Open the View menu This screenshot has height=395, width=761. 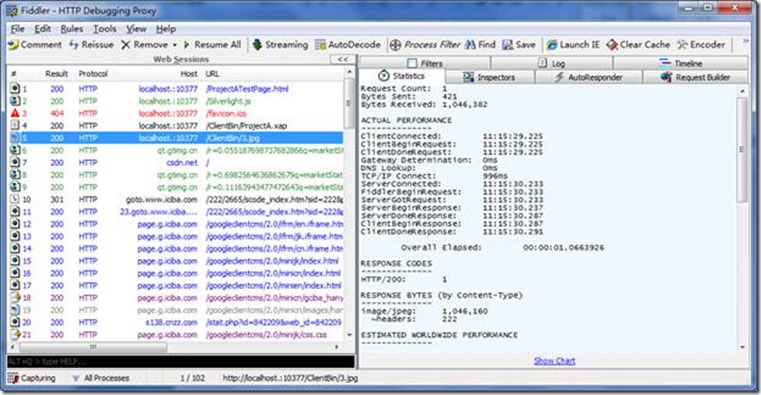tap(136, 29)
